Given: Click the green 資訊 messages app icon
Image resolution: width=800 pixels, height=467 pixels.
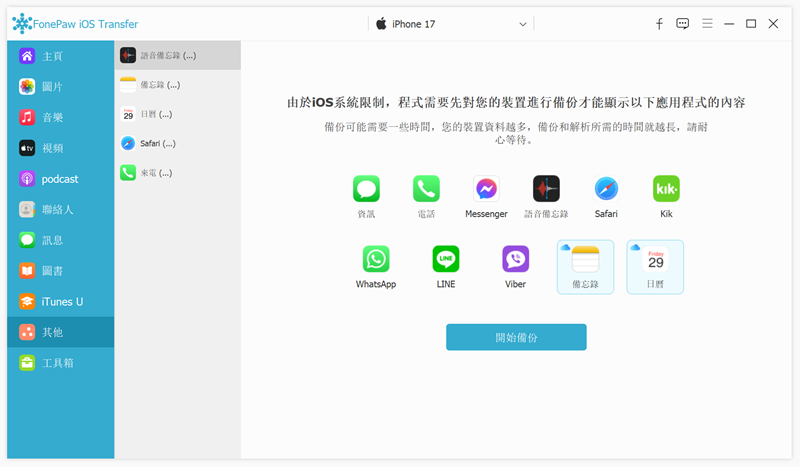Looking at the screenshot, I should [366, 189].
